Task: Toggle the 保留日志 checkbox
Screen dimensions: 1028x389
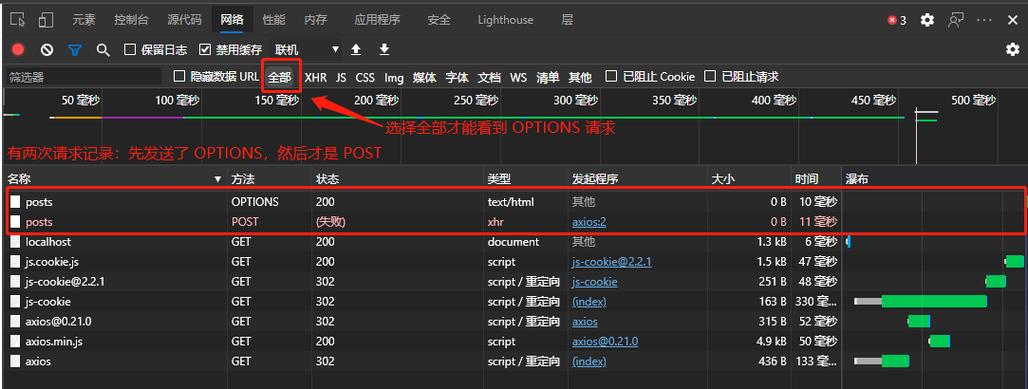Action: [x=130, y=49]
